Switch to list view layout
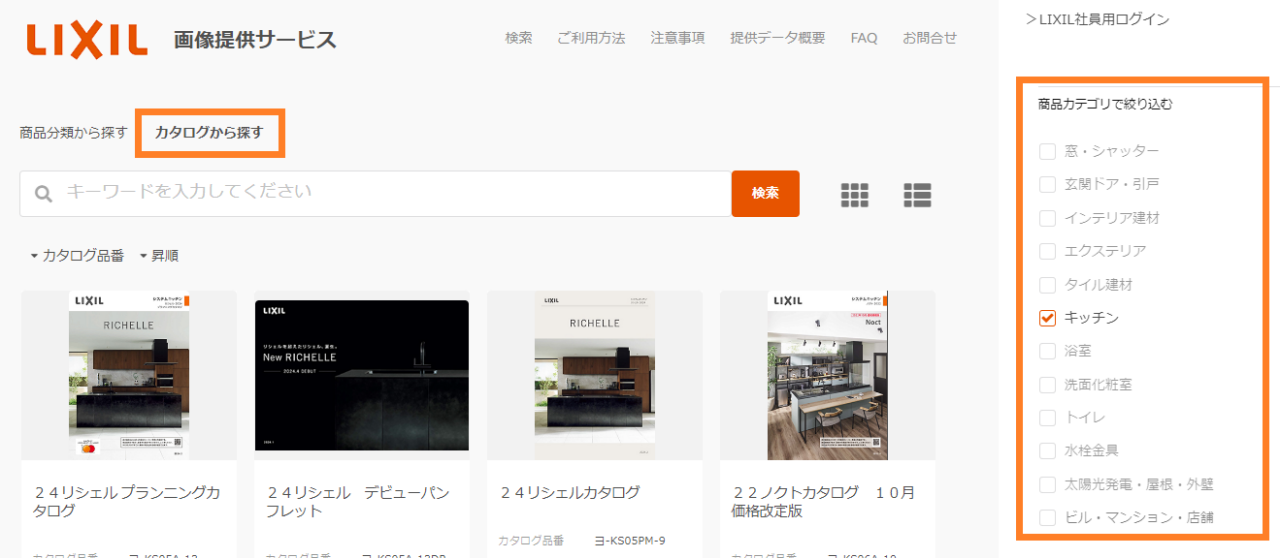The height and width of the screenshot is (558, 1280). 916,195
